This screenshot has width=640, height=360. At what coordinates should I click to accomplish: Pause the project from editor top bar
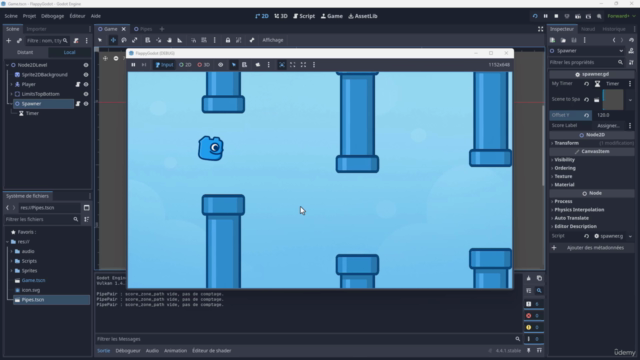click(545, 16)
